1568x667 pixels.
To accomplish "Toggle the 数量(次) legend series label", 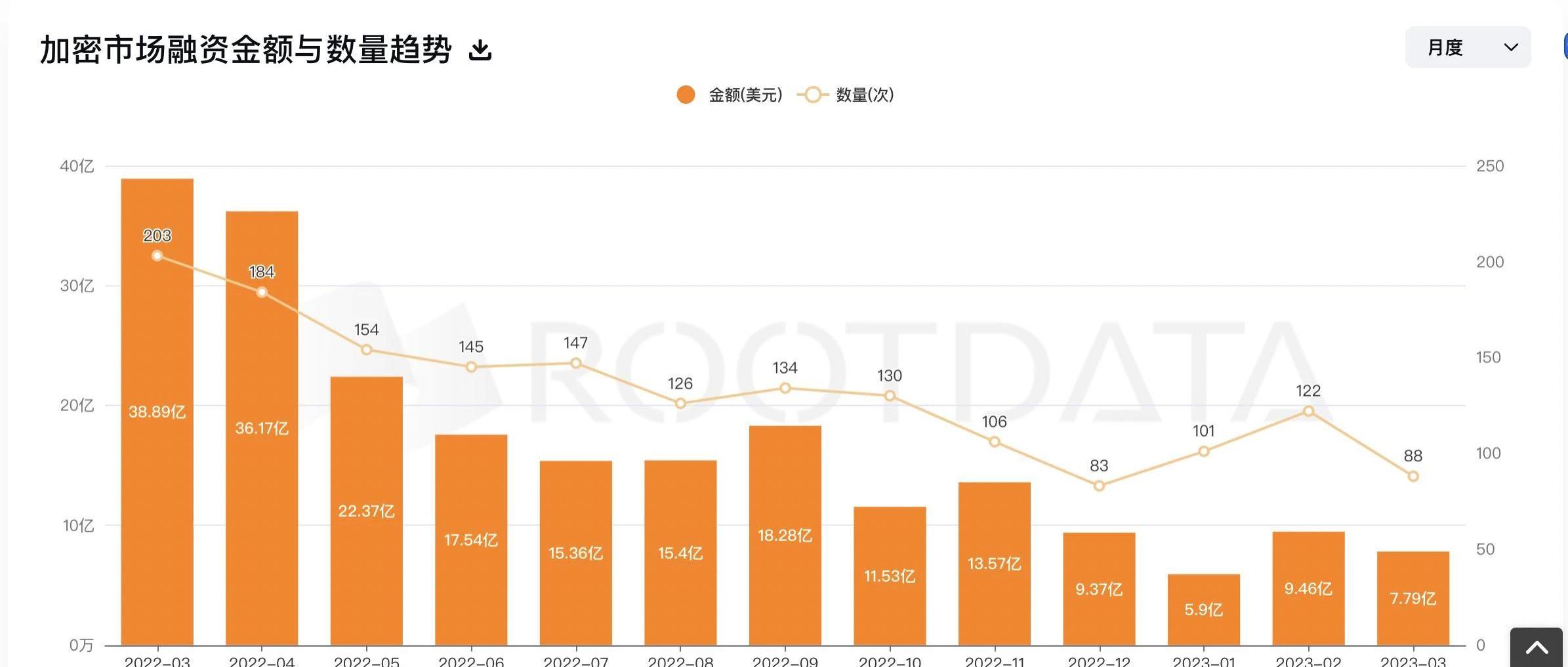I will click(865, 95).
